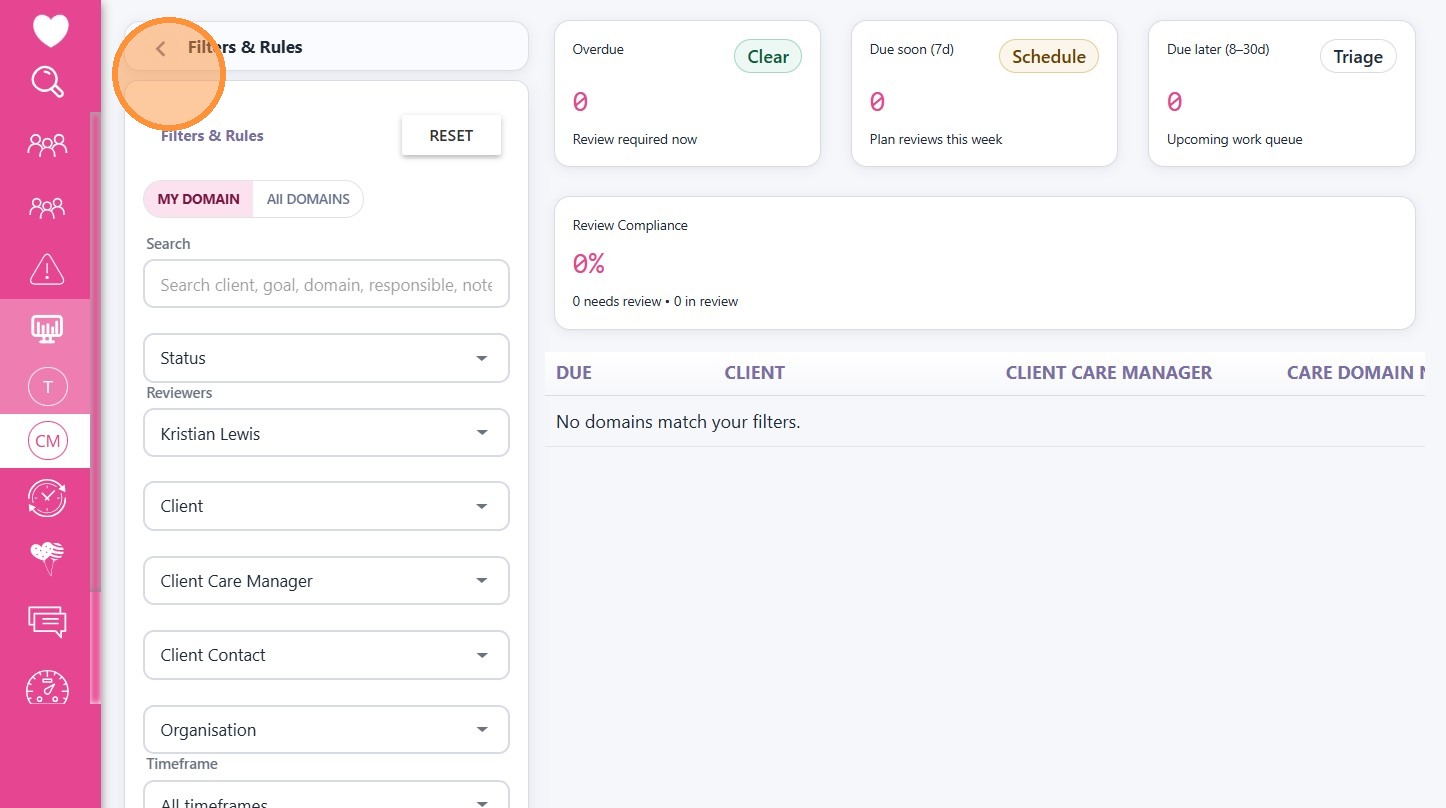Open the chat messages sidebar icon

coord(47,621)
